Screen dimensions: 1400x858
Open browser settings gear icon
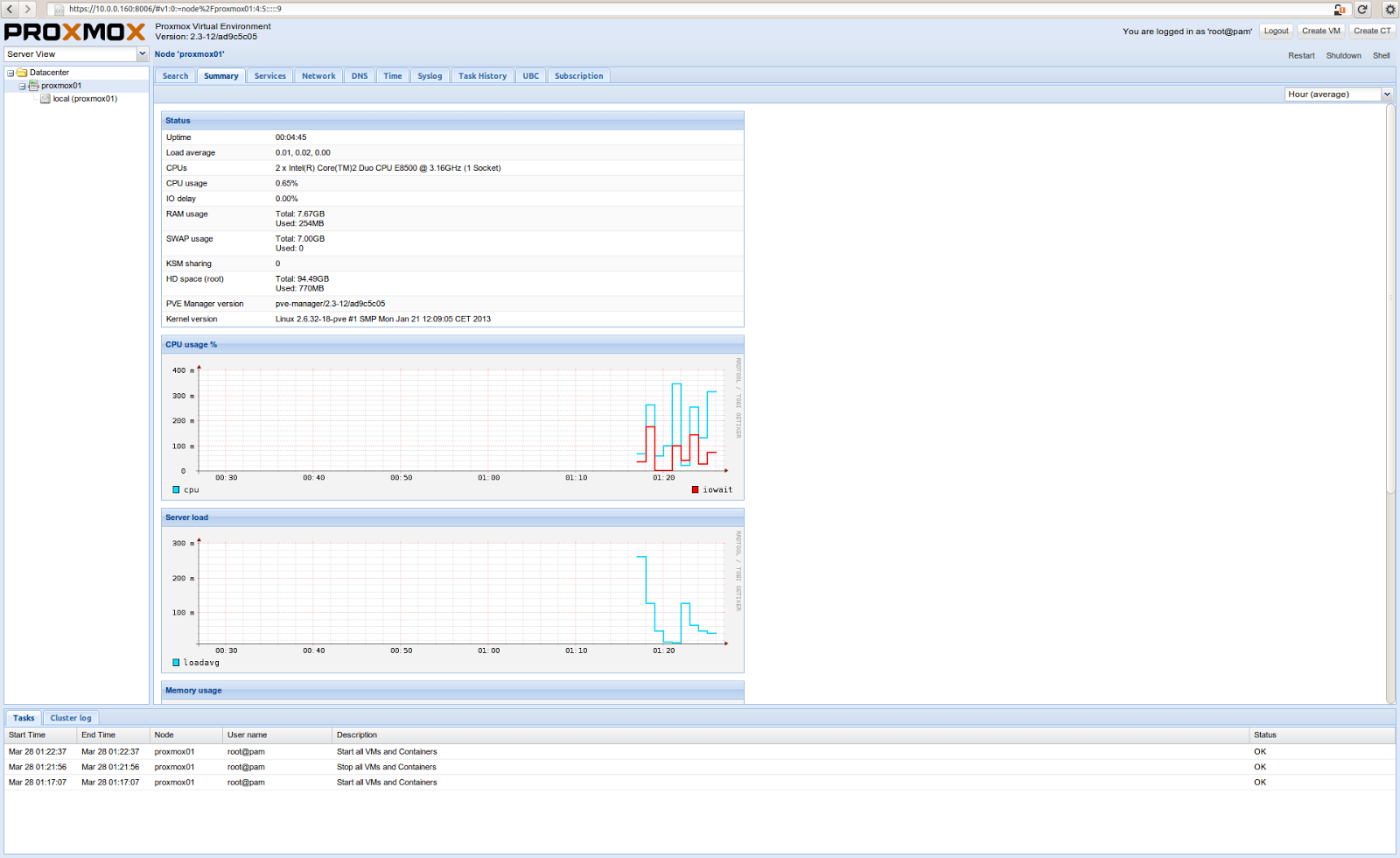(x=1389, y=10)
